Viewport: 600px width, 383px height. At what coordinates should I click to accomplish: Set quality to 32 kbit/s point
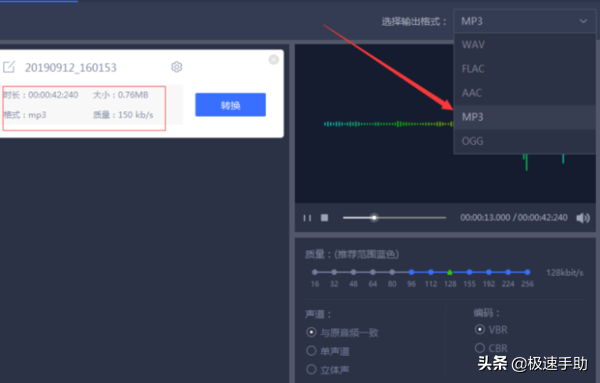click(x=334, y=272)
